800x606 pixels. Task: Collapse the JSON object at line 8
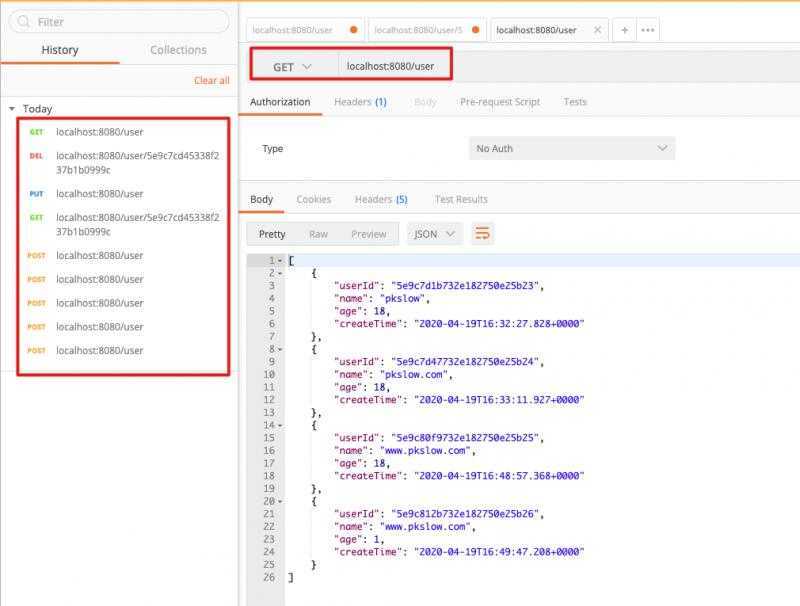click(x=280, y=349)
